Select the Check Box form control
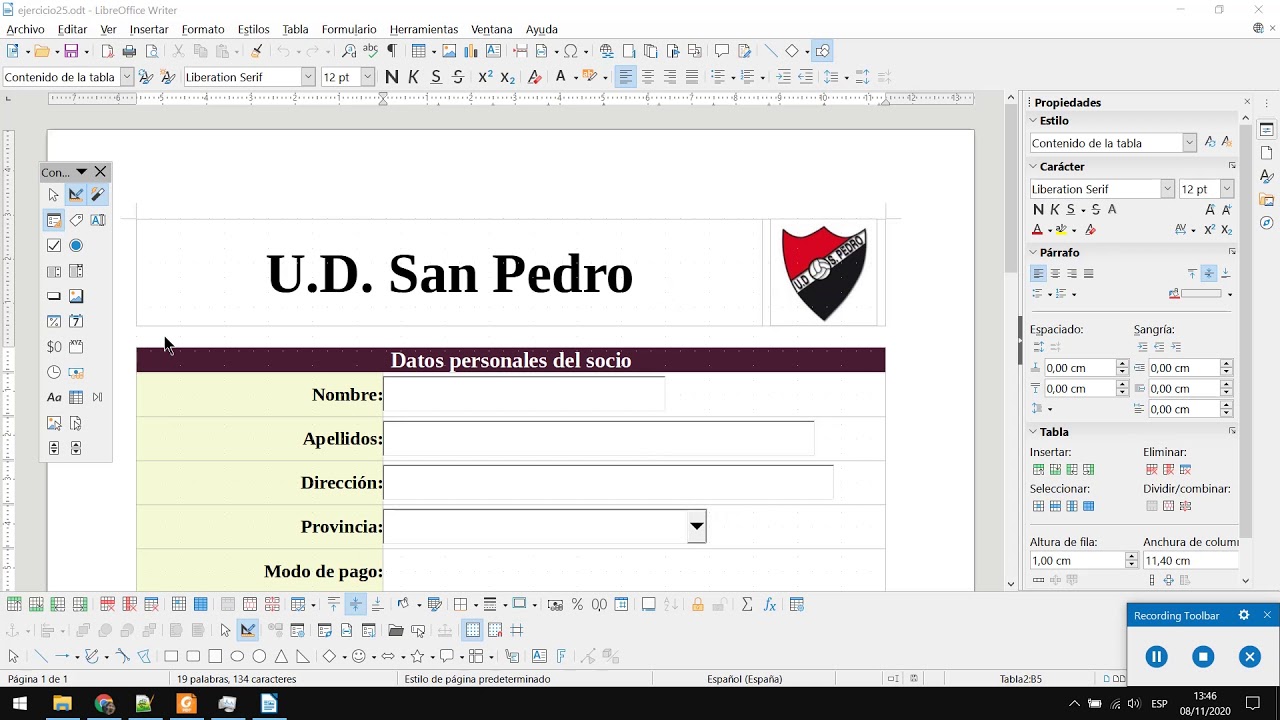The height and width of the screenshot is (720, 1280). tap(54, 245)
